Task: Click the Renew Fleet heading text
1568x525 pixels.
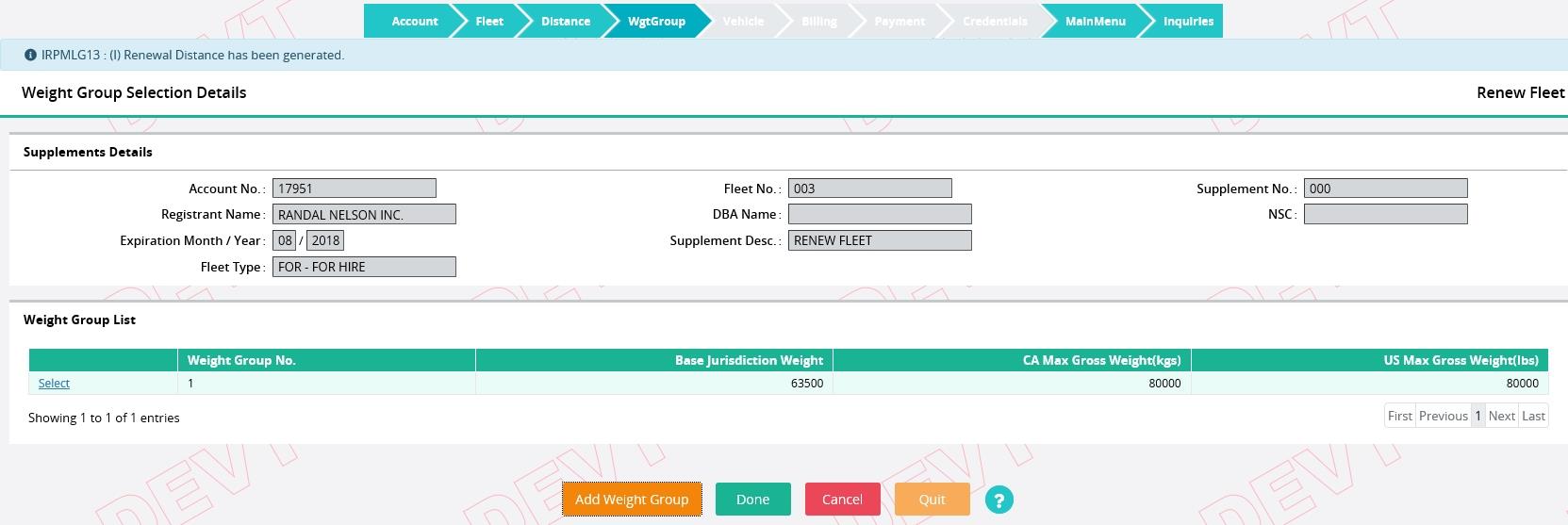Action: [1520, 92]
